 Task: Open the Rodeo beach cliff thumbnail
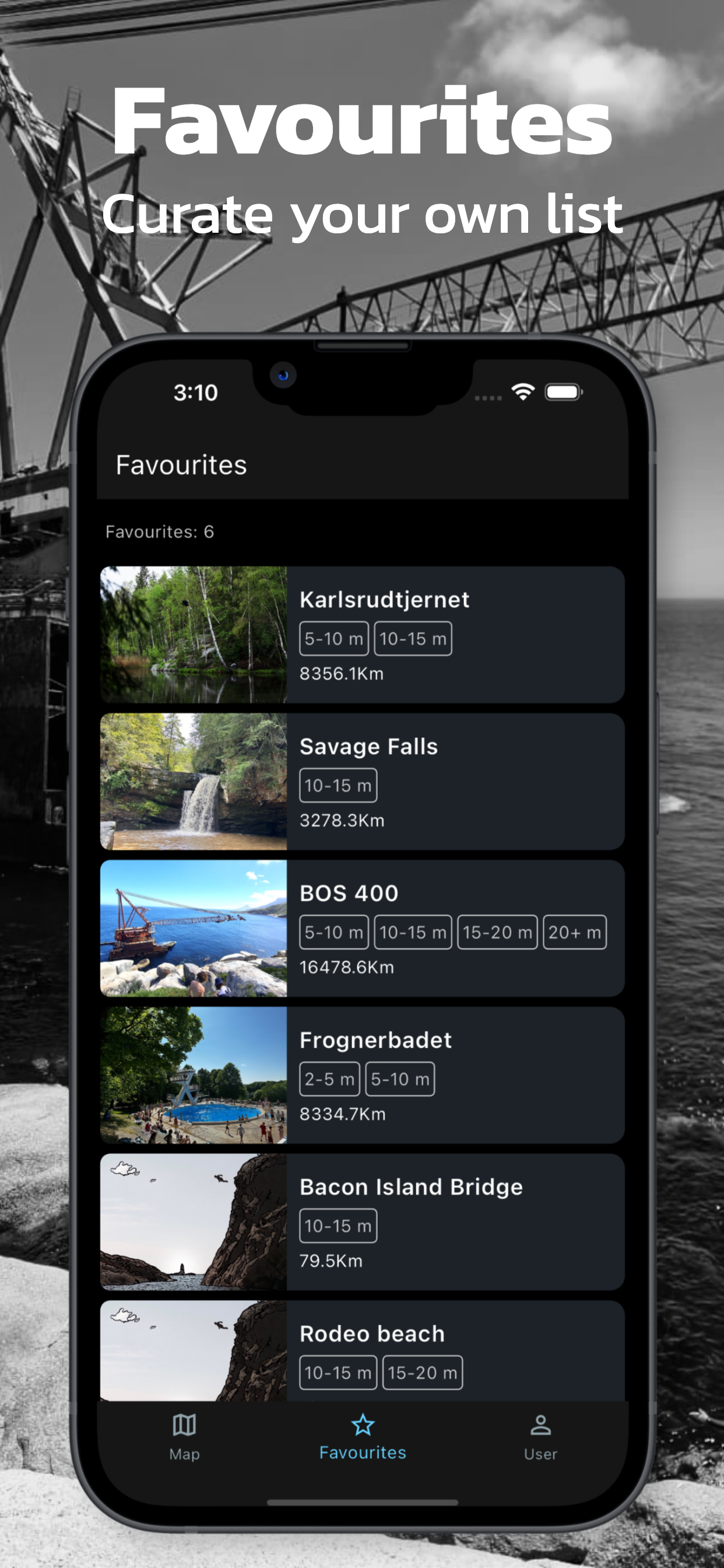tap(194, 1350)
